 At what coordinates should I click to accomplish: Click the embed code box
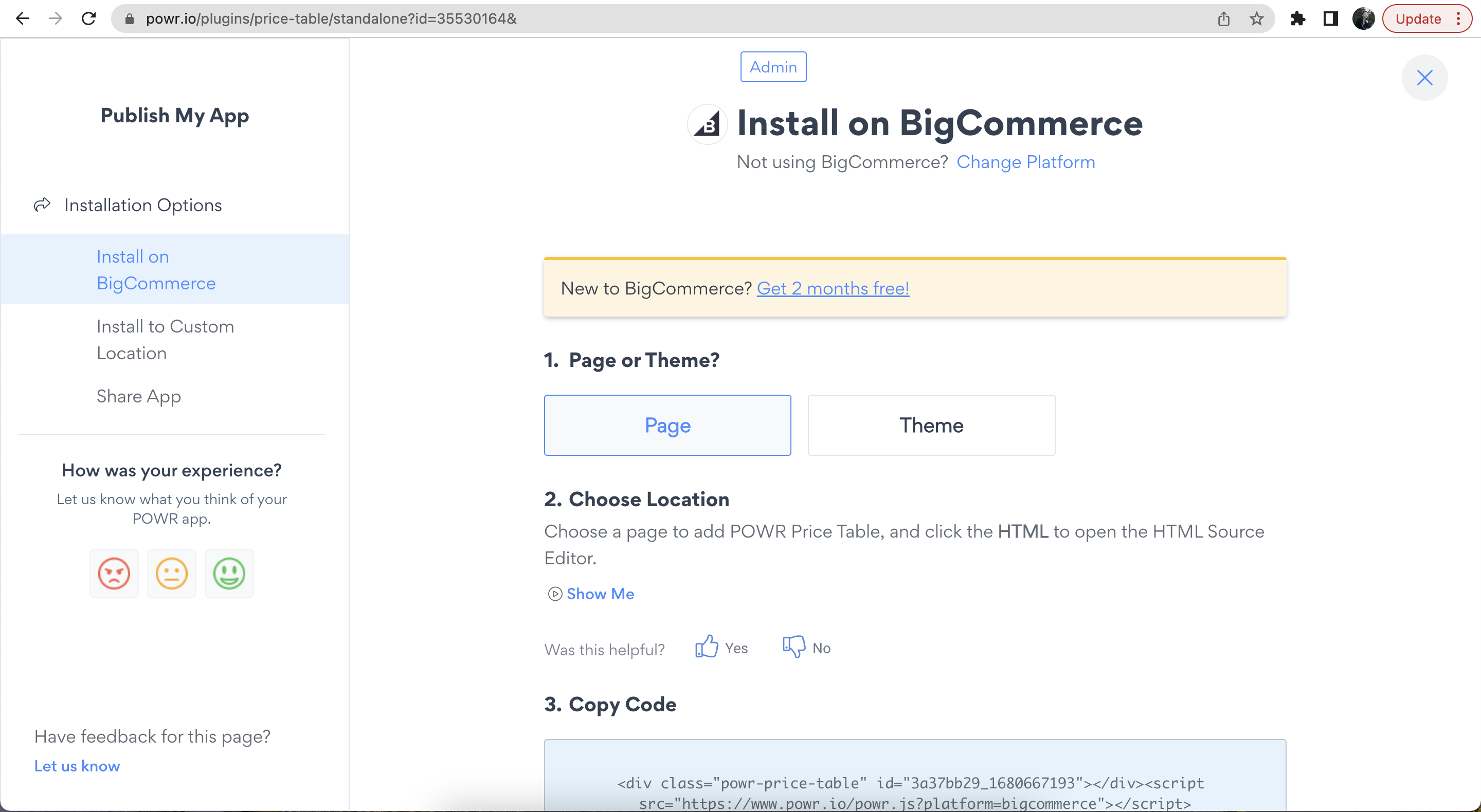click(915, 775)
